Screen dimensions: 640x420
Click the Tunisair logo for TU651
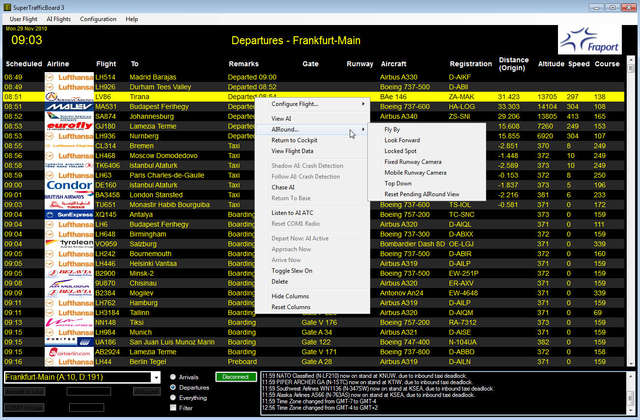point(69,204)
